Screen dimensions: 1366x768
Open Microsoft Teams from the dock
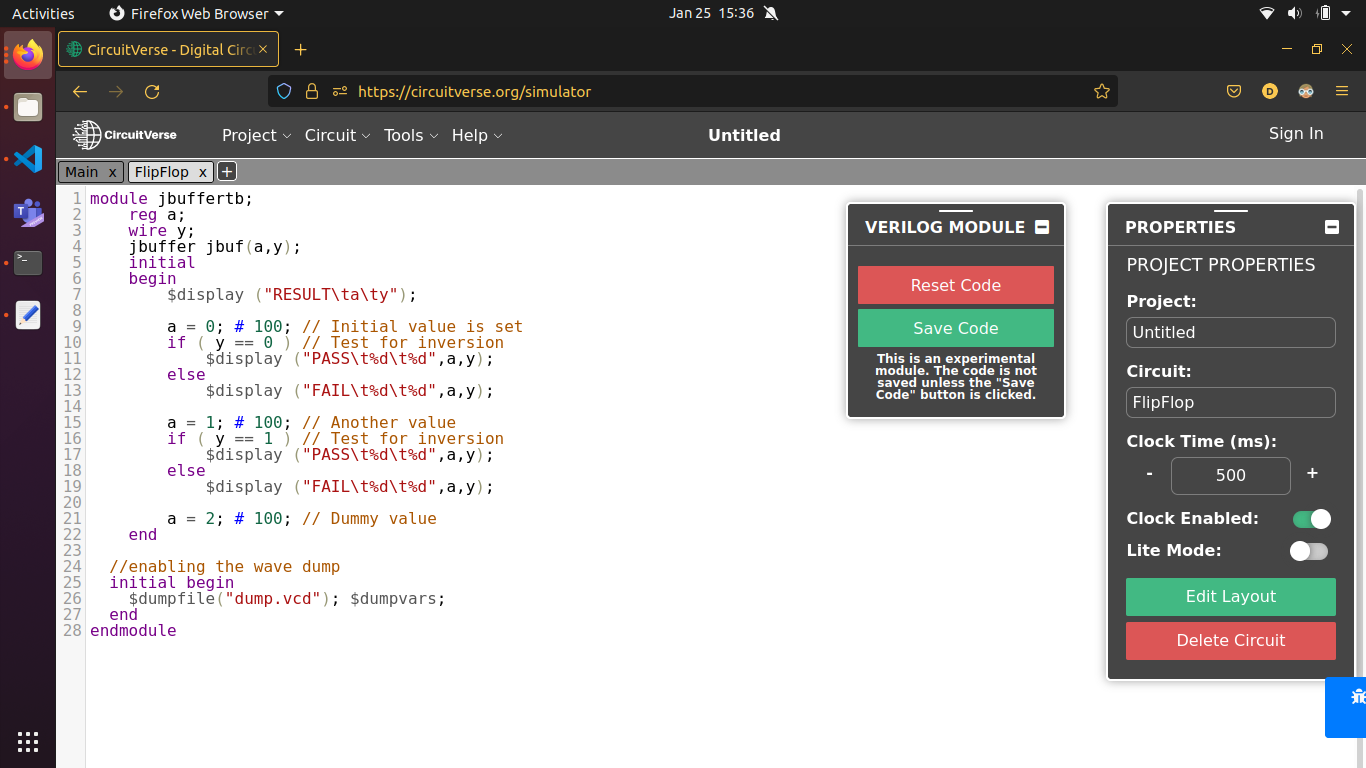coord(27,210)
